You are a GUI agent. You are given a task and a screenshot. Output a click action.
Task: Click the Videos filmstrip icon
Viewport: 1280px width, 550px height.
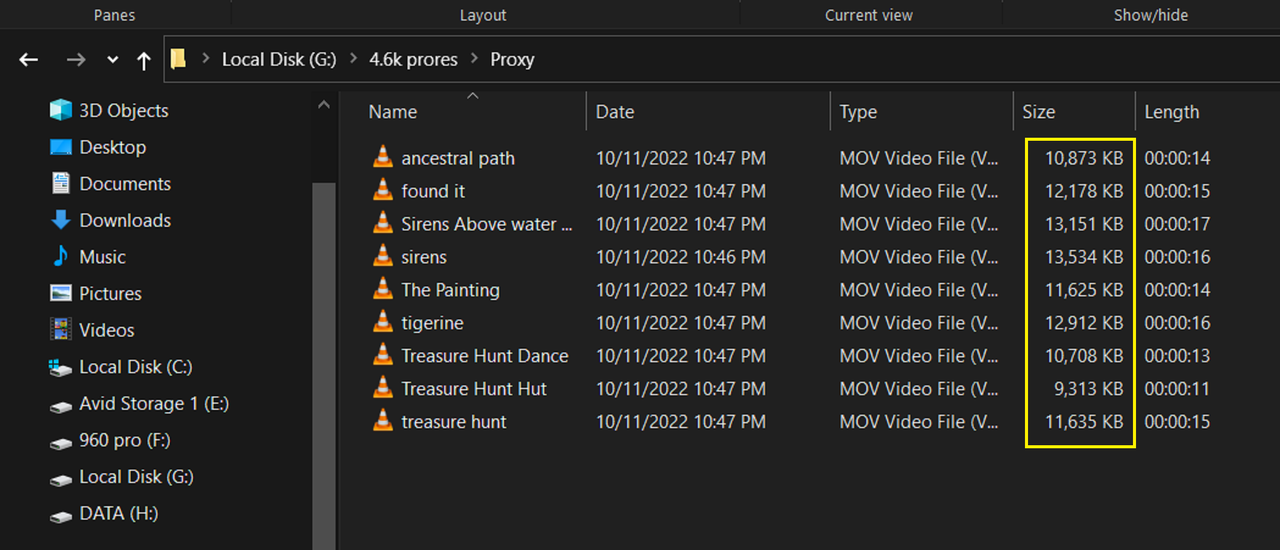click(x=61, y=330)
